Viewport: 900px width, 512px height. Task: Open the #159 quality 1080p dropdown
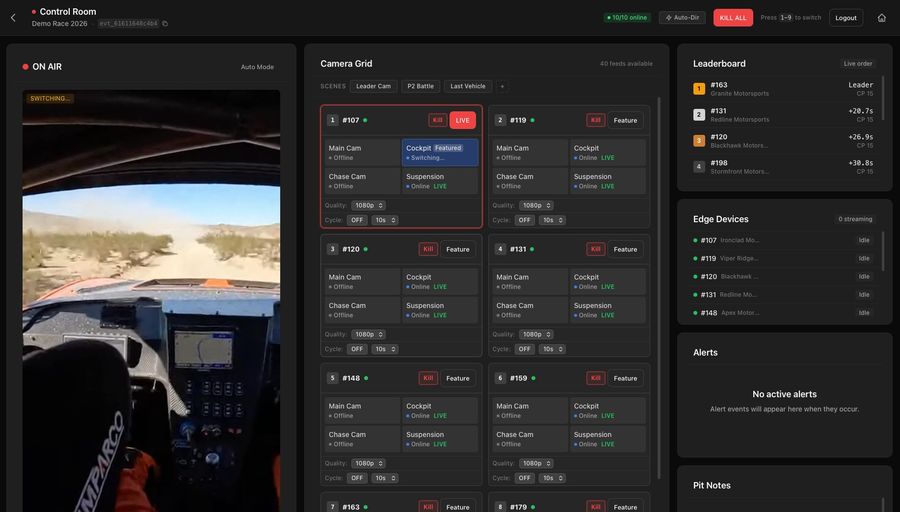536,463
